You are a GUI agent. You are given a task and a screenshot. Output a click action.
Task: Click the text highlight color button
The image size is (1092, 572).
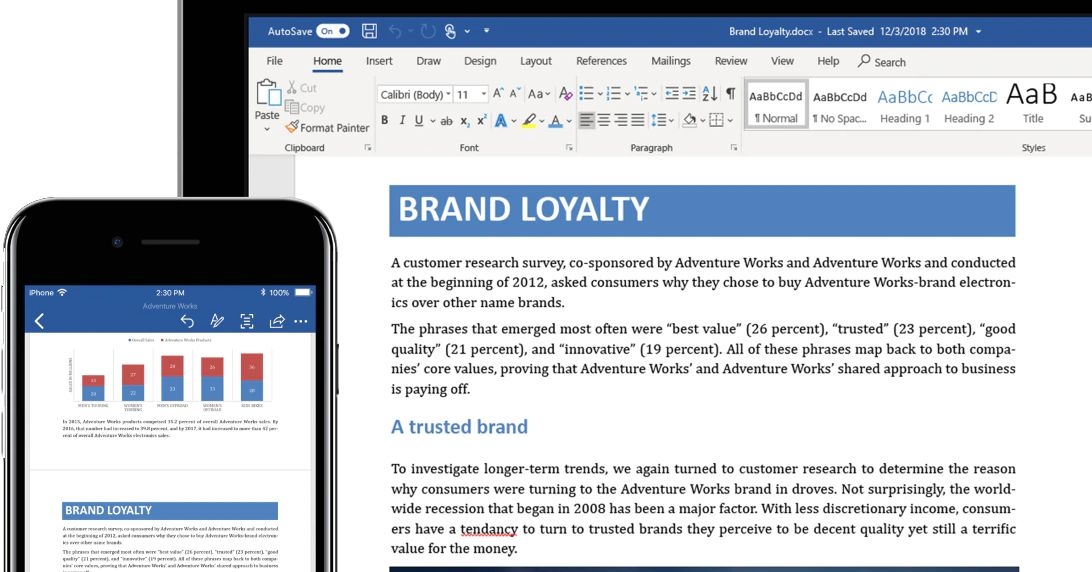pos(527,121)
